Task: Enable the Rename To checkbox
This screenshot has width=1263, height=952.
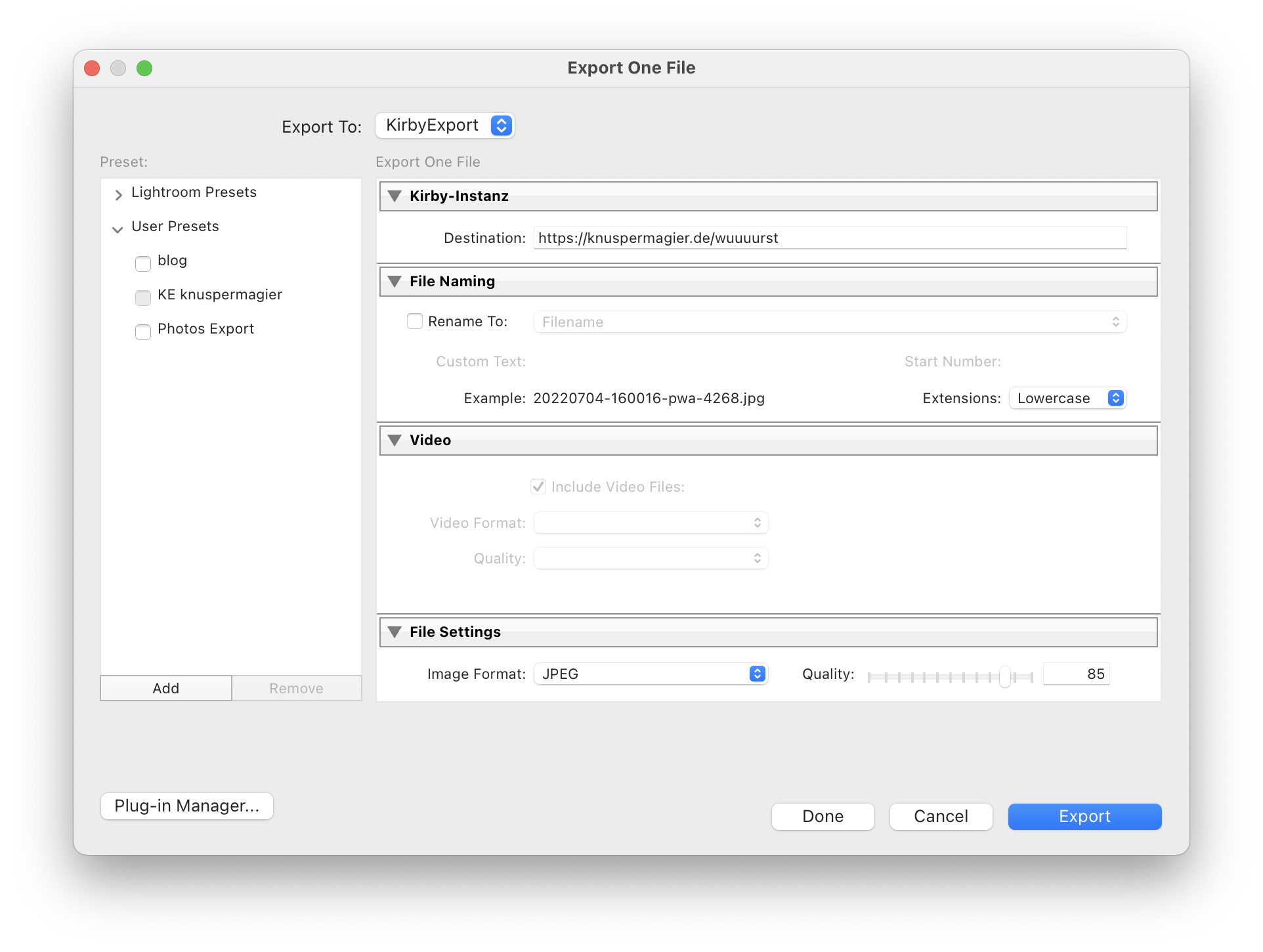Action: [415, 322]
